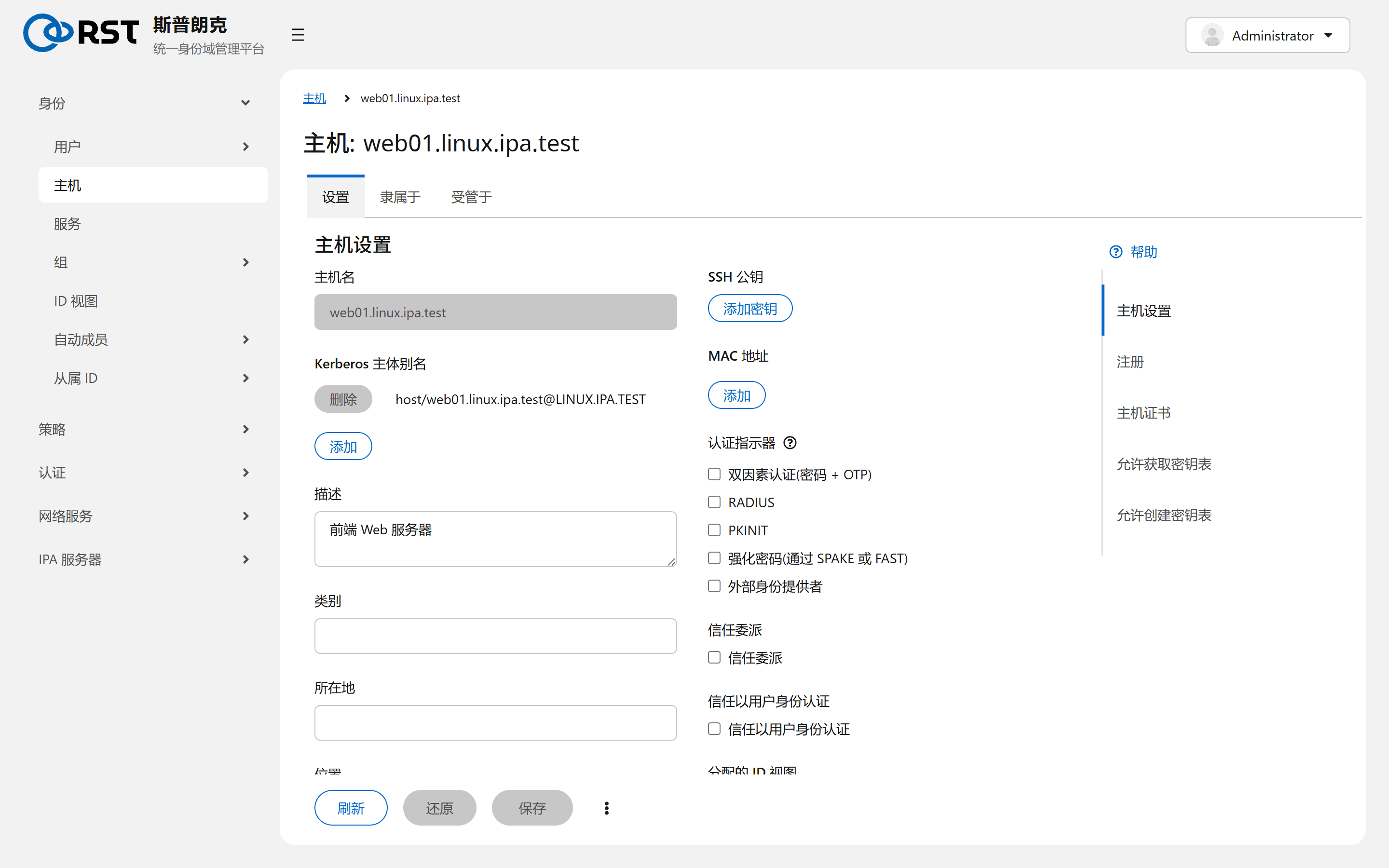Open ID 视图 in the sidebar
This screenshot has height=868, width=1389.
[x=153, y=301]
